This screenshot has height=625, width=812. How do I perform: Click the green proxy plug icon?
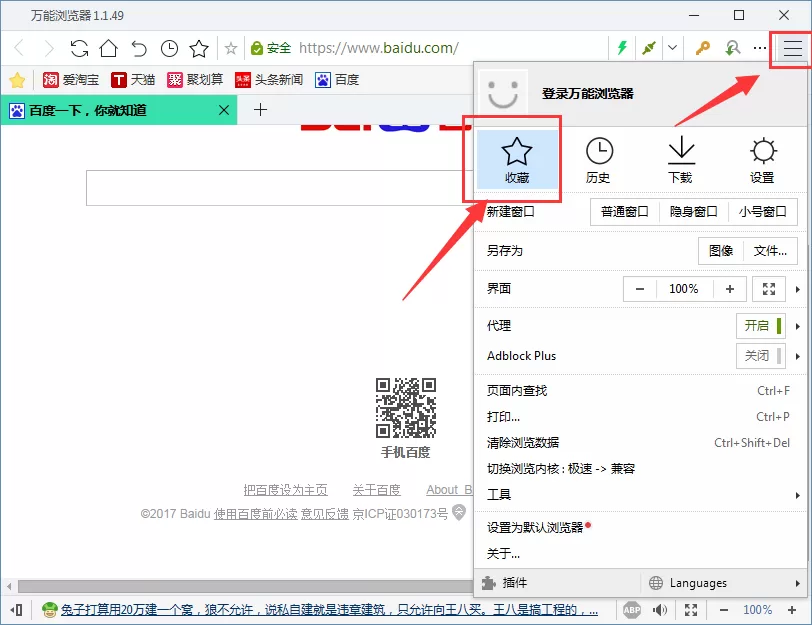click(x=649, y=48)
